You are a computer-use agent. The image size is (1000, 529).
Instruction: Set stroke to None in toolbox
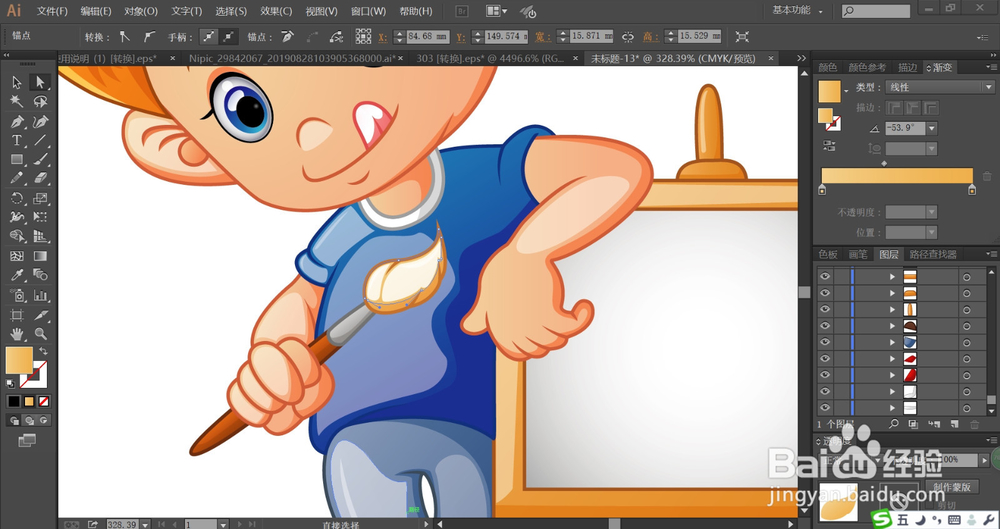pyautogui.click(x=44, y=401)
